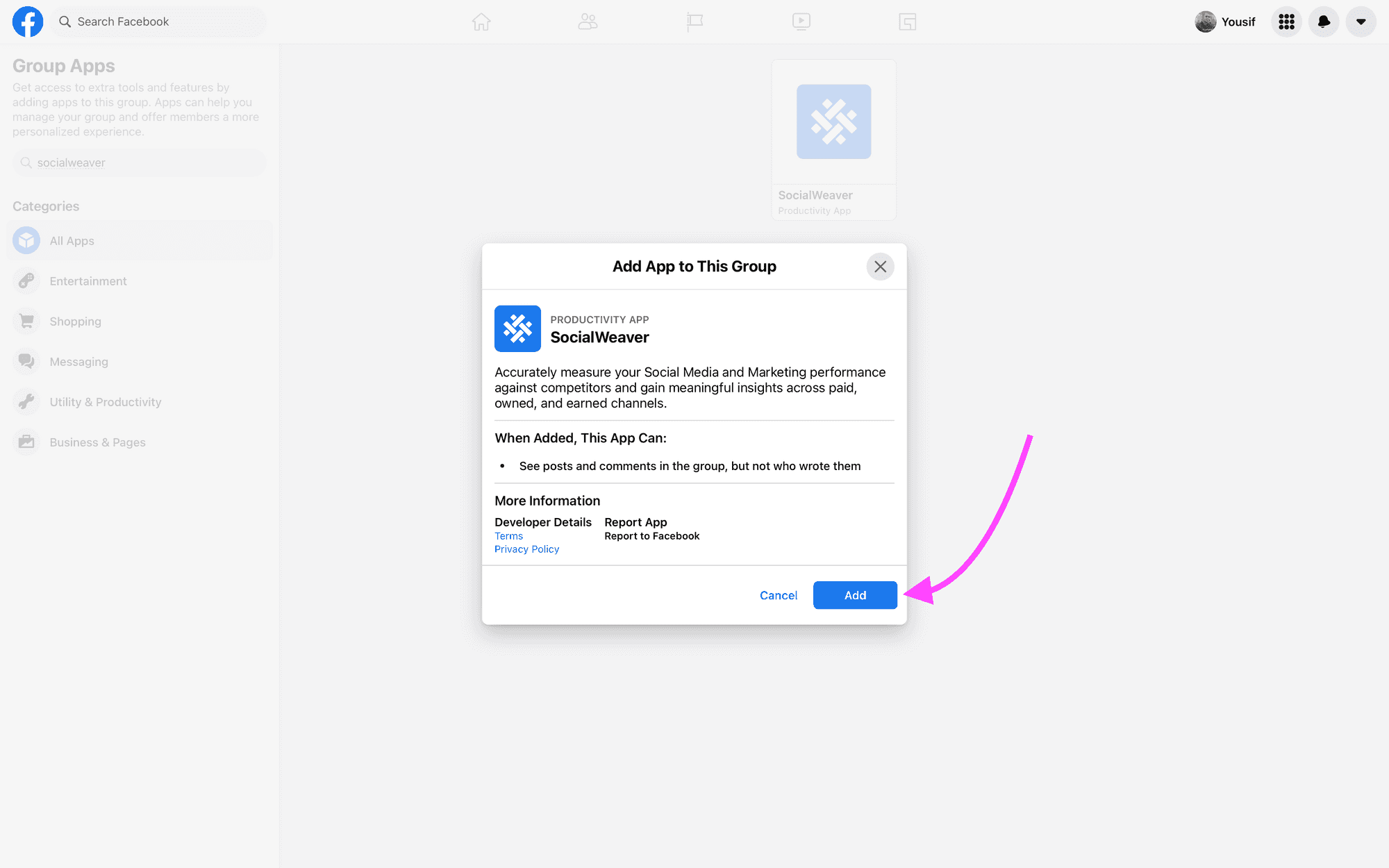Click Cancel to dismiss the dialog
This screenshot has width=1389, height=868.
point(778,594)
